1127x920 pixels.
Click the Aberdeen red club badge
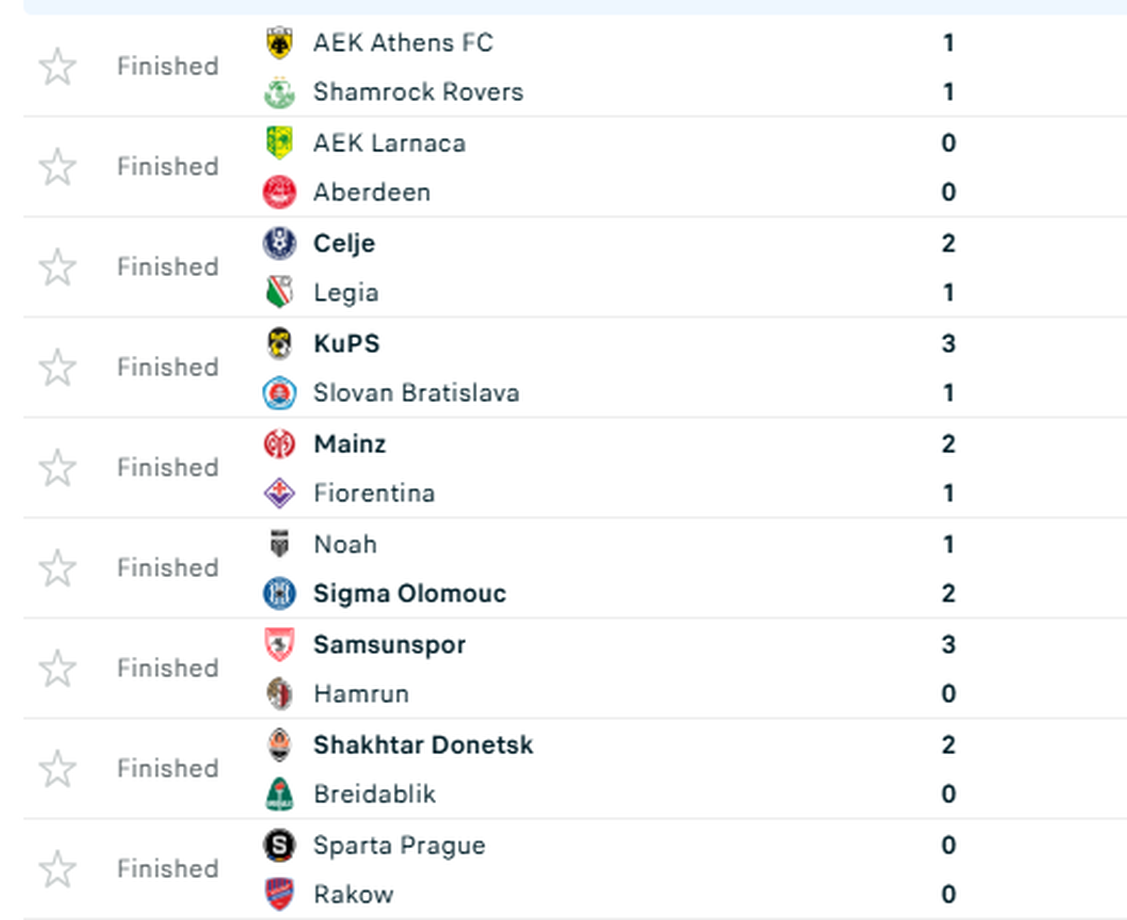pyautogui.click(x=279, y=192)
